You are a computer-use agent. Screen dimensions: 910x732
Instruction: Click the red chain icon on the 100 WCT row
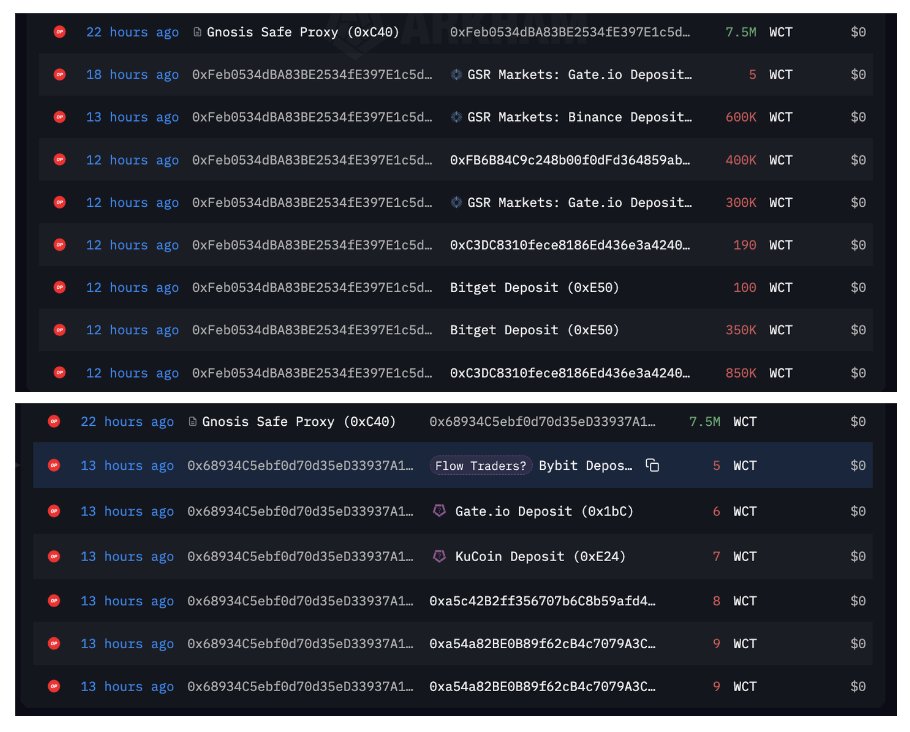point(59,287)
